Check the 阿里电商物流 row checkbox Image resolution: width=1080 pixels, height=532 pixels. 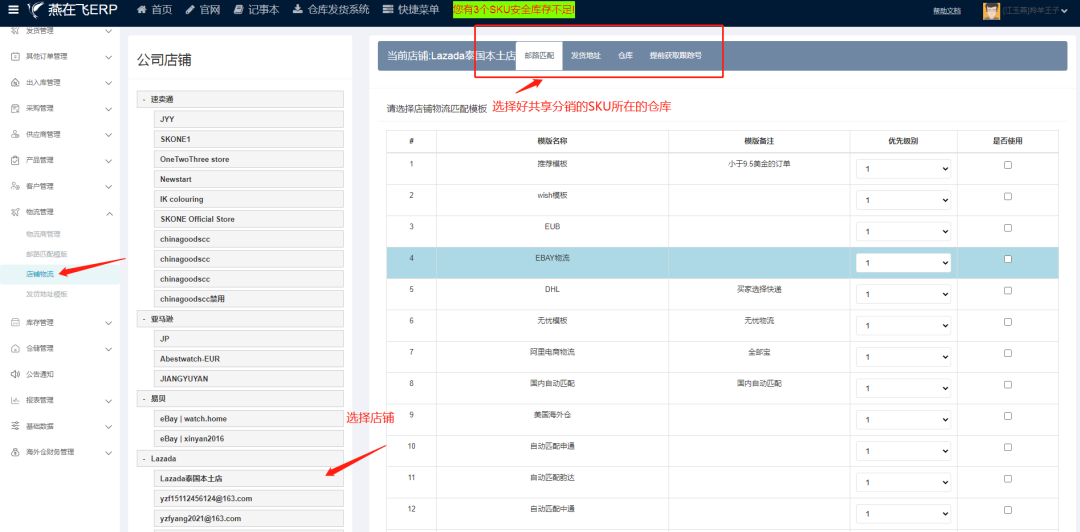click(1008, 354)
